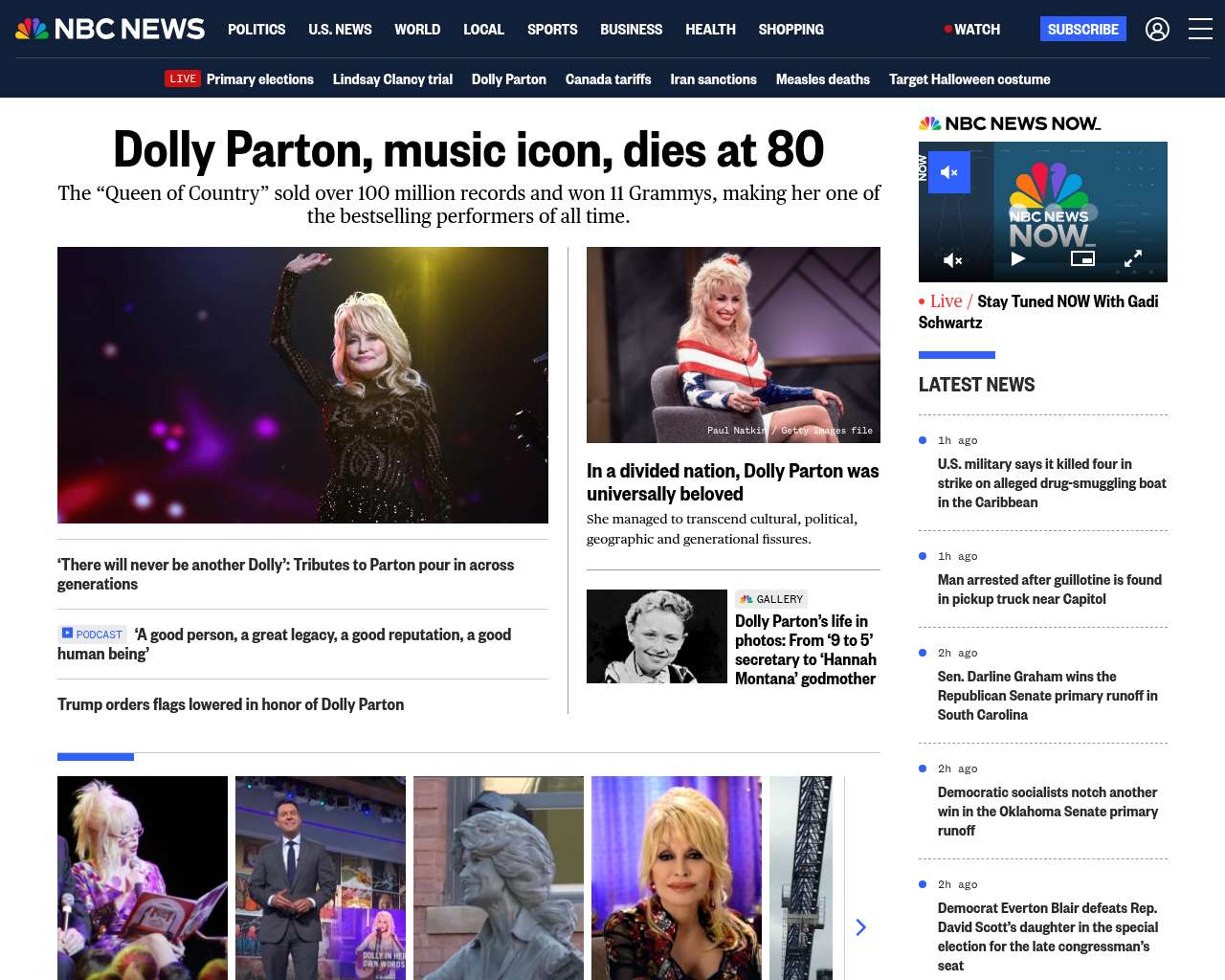Open the Dolly Parton trending topic
This screenshot has width=1225, height=980.
pyautogui.click(x=509, y=79)
